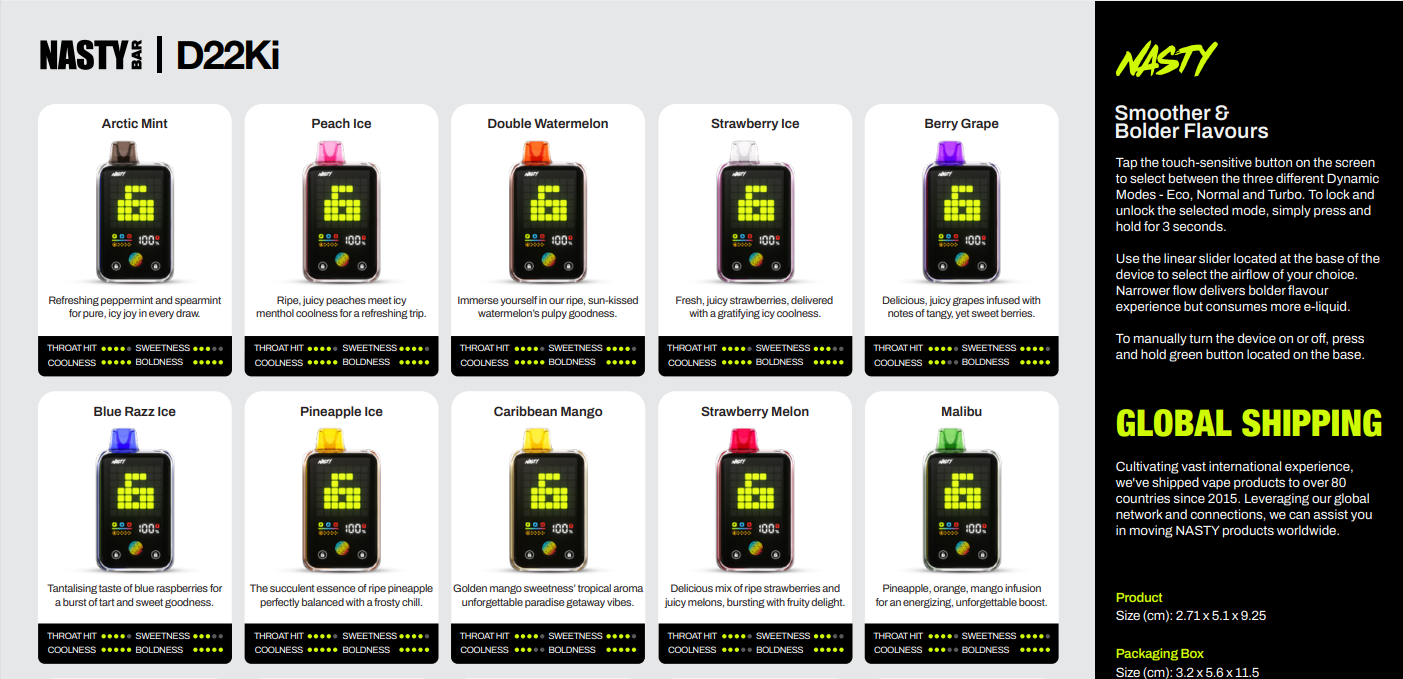Image resolution: width=1403 pixels, height=679 pixels.
Task: Click BOLDNESS rating in Strawberry Melon card
Action: [x=801, y=650]
